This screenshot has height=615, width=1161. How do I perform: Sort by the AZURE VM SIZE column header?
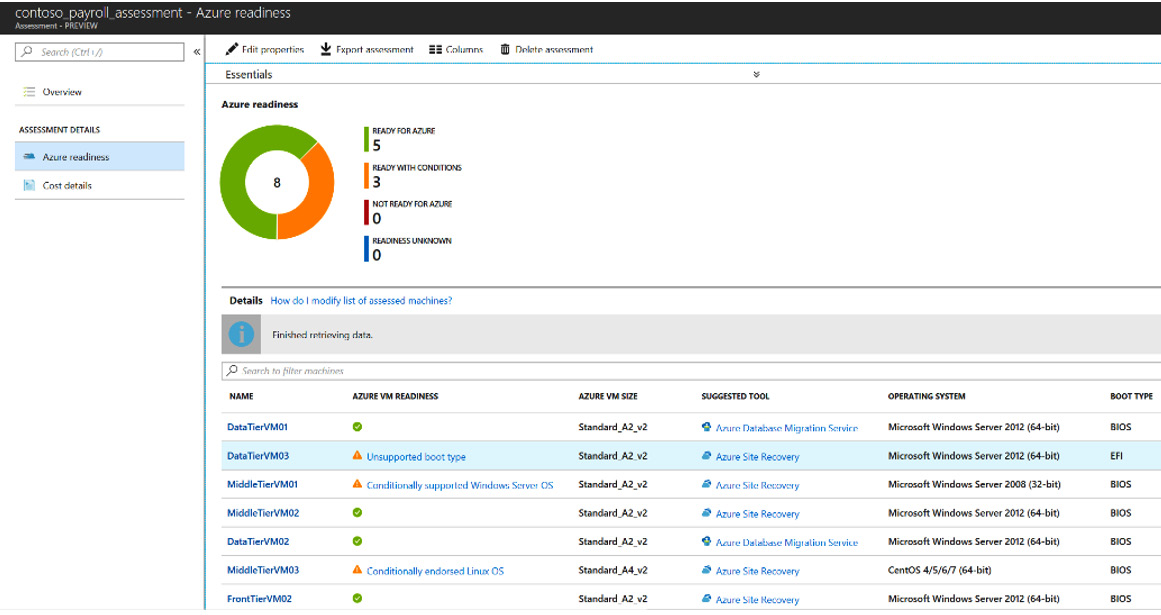608,396
